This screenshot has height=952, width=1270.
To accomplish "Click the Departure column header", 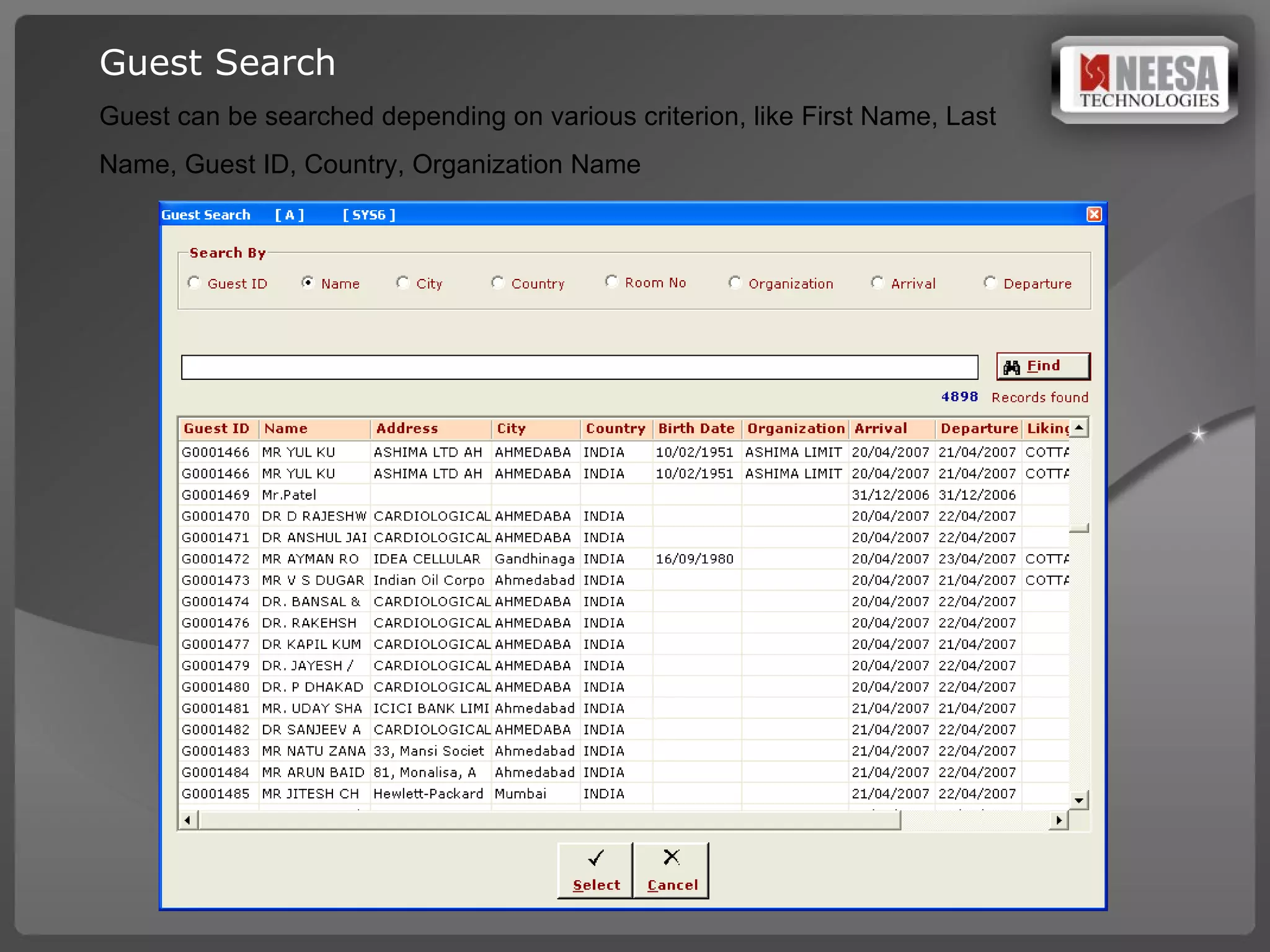I will (x=978, y=428).
